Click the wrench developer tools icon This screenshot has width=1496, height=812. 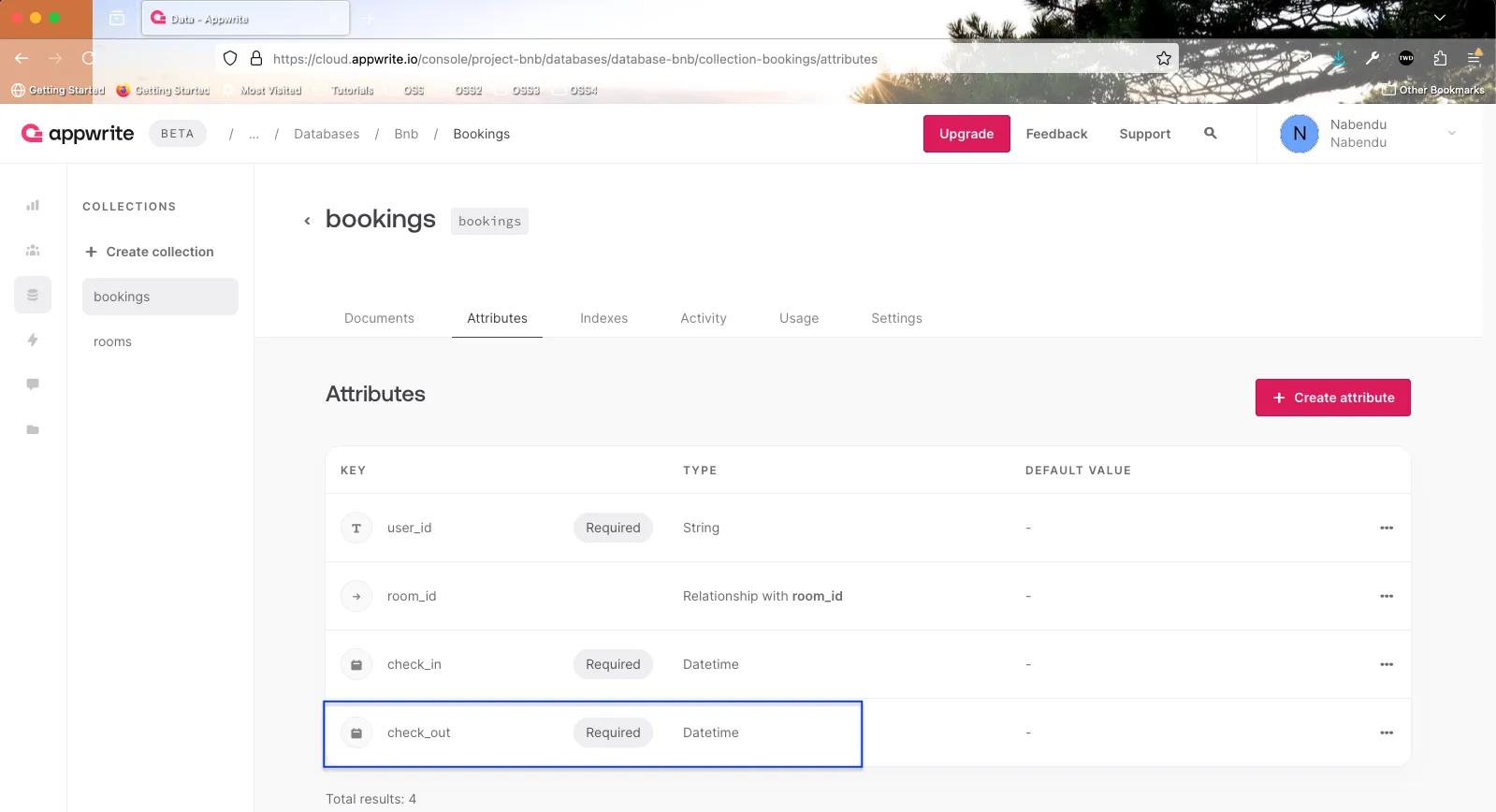coord(1373,58)
